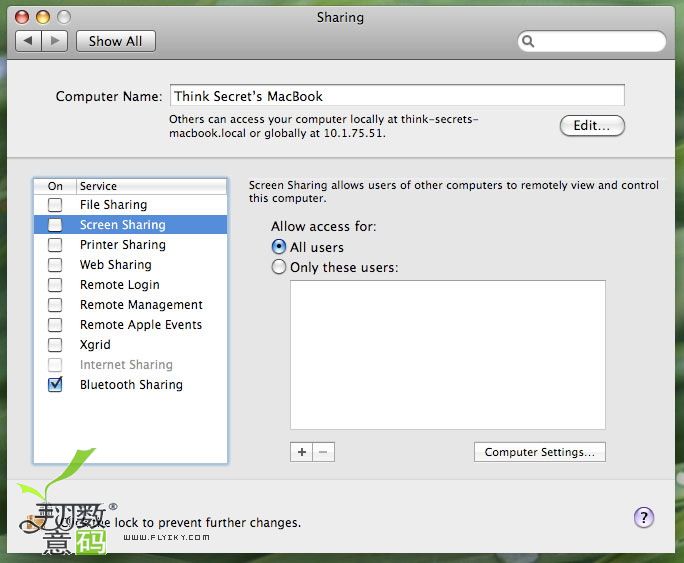Viewport: 684px width, 563px height.
Task: Click the Show All button
Action: (x=116, y=41)
